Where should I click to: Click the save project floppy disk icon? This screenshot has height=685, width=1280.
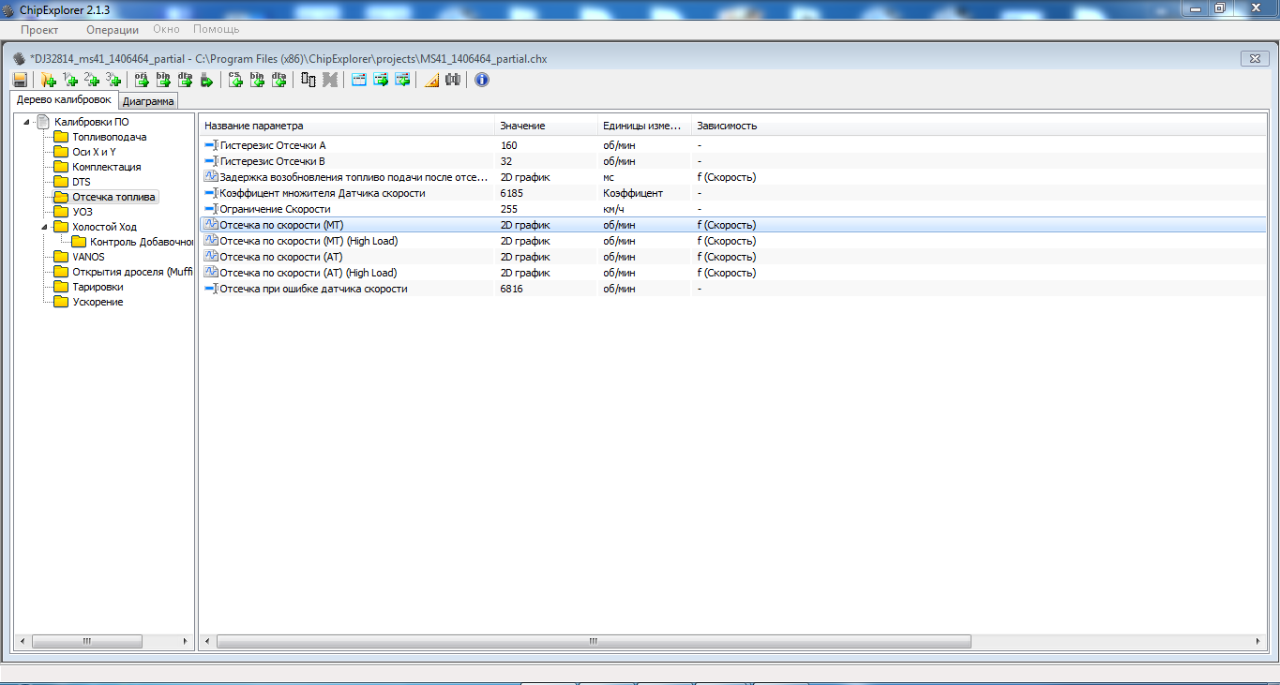[20, 80]
